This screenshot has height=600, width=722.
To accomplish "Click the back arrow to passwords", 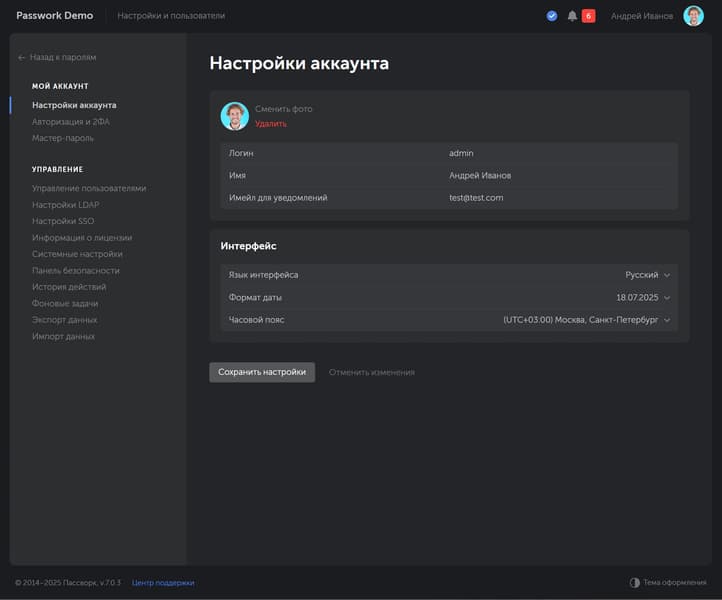I will (x=21, y=58).
